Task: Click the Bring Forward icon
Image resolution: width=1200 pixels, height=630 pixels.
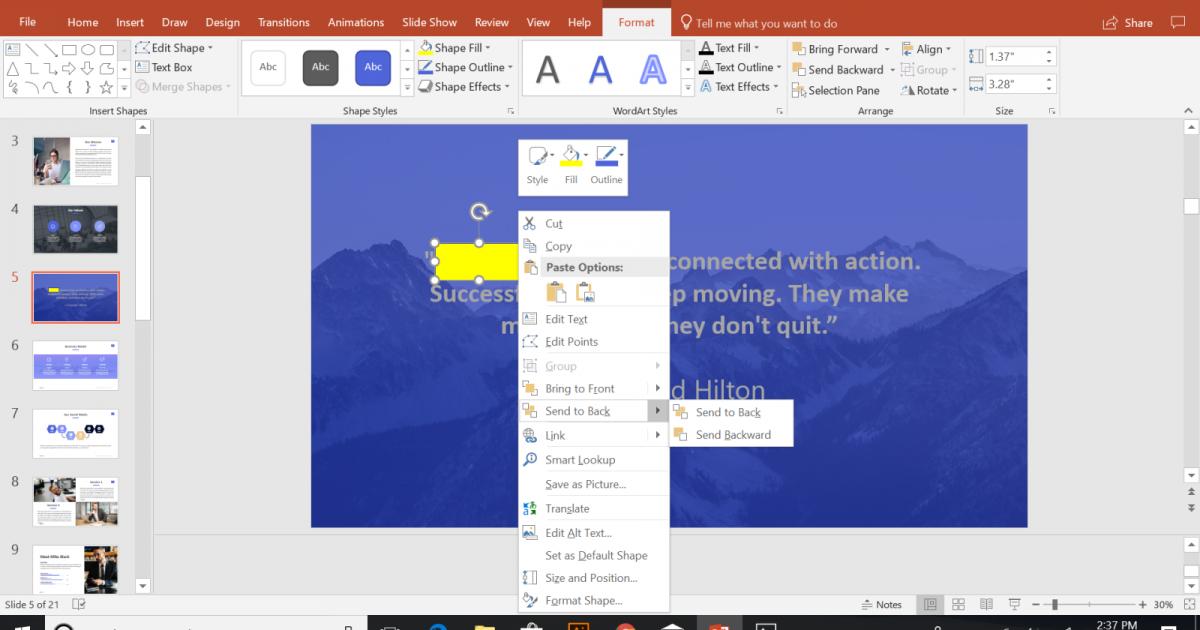Action: [798, 48]
